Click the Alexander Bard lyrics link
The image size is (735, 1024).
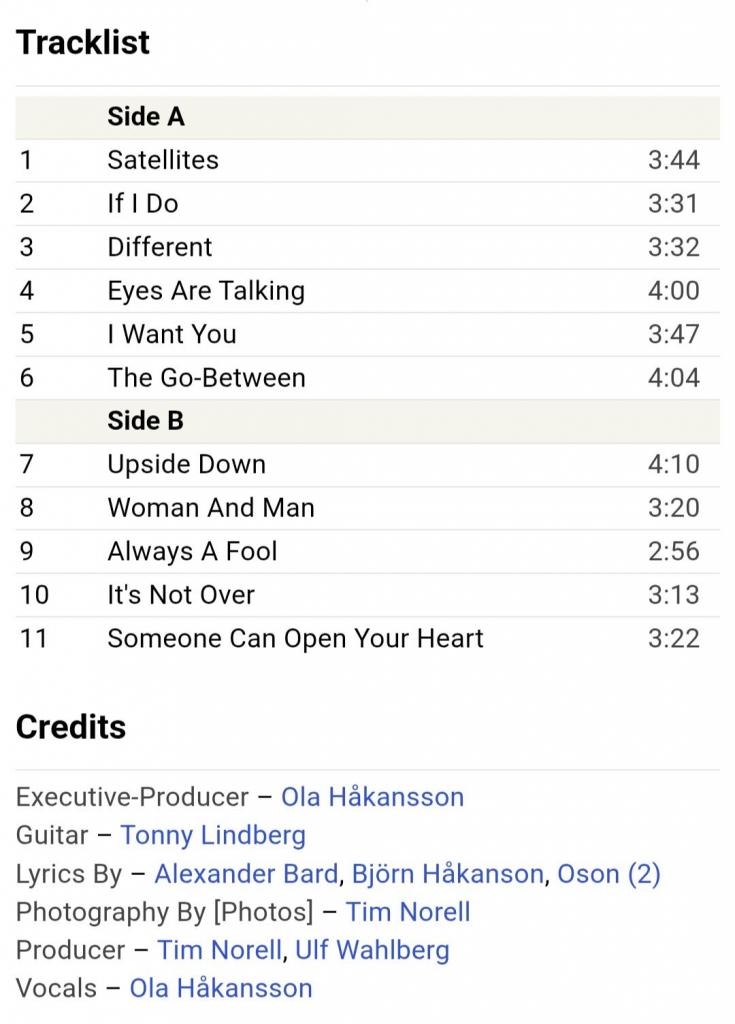[245, 874]
